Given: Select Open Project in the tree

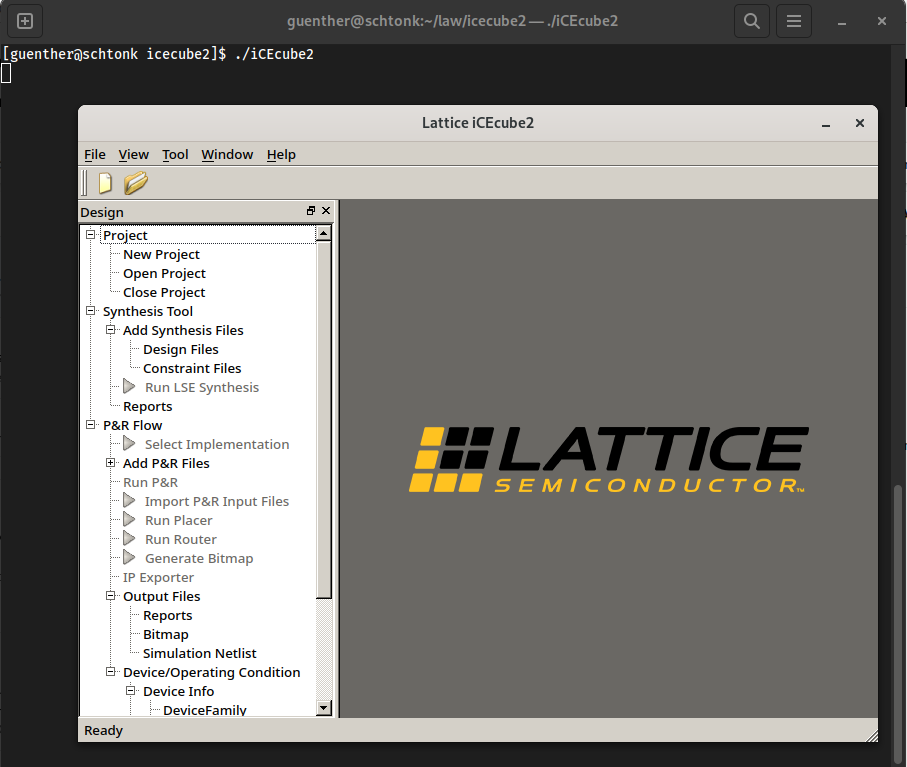Looking at the screenshot, I should click(x=164, y=274).
